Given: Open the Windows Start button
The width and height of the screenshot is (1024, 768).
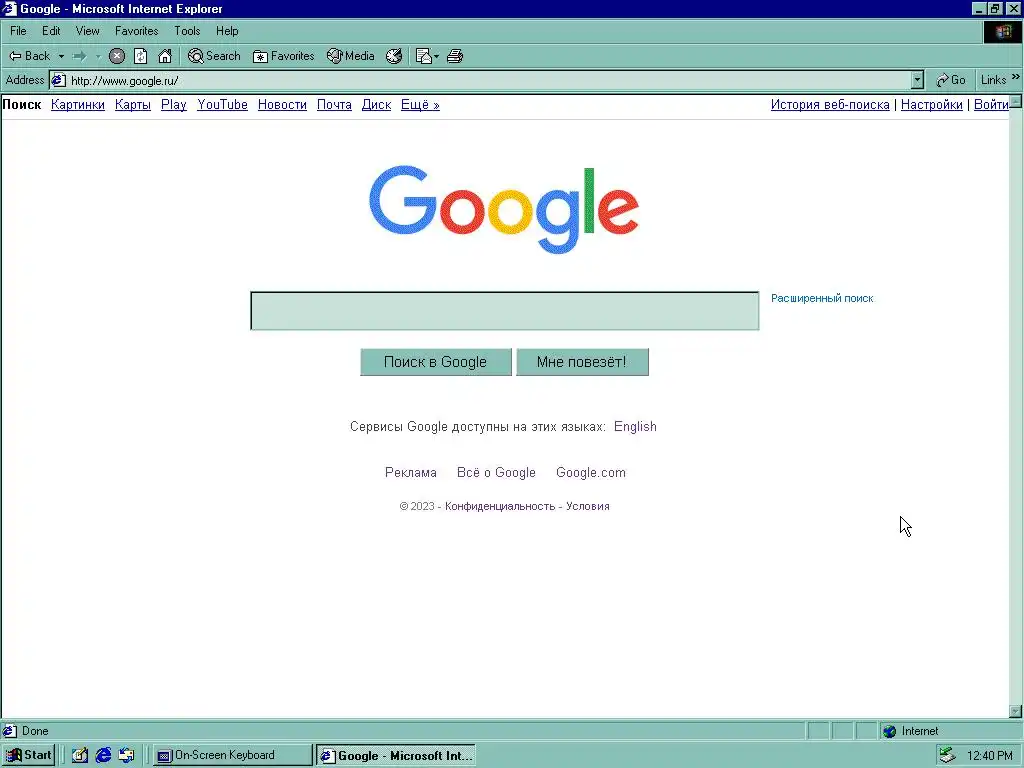Looking at the screenshot, I should pos(28,756).
